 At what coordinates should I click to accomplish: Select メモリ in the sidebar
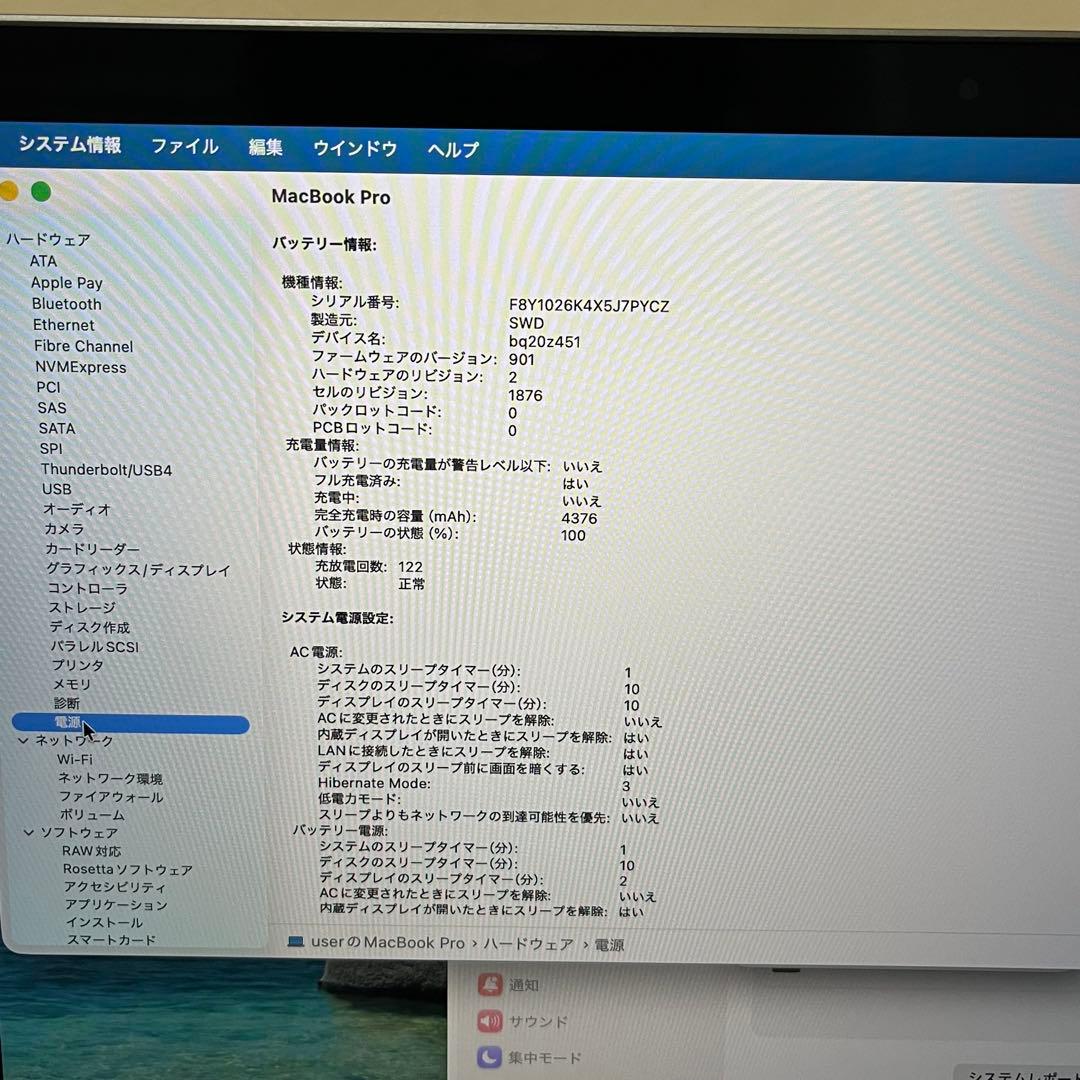[x=72, y=685]
